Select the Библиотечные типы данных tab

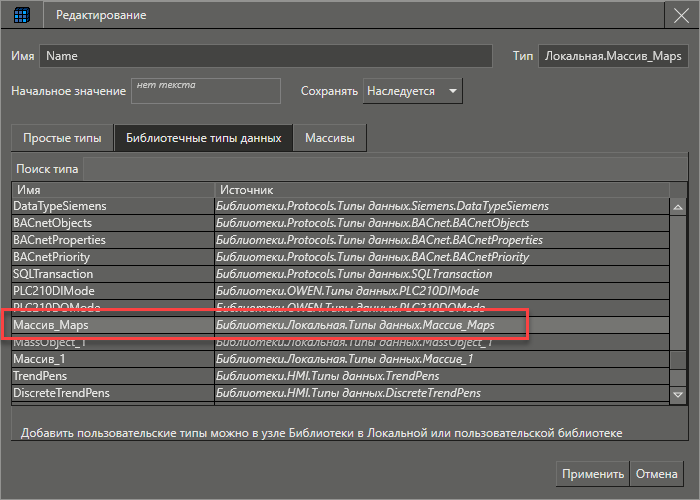point(203,138)
